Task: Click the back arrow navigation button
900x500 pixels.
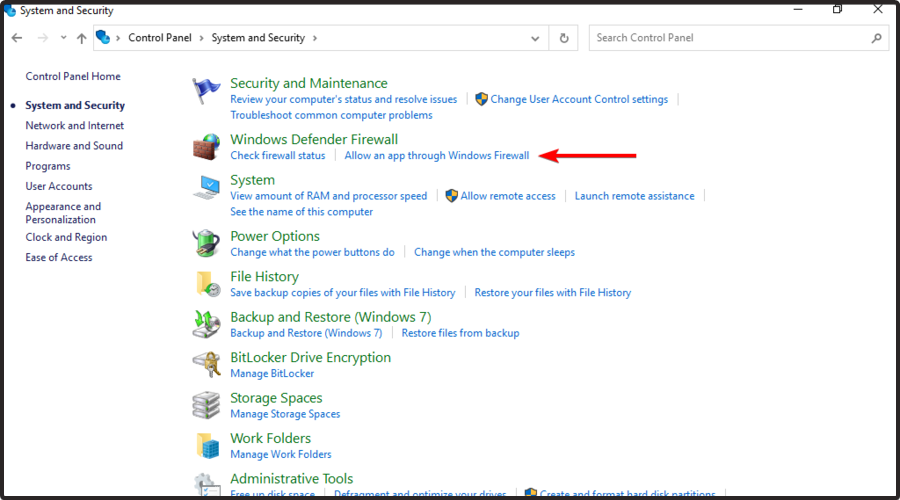Action: (x=17, y=38)
